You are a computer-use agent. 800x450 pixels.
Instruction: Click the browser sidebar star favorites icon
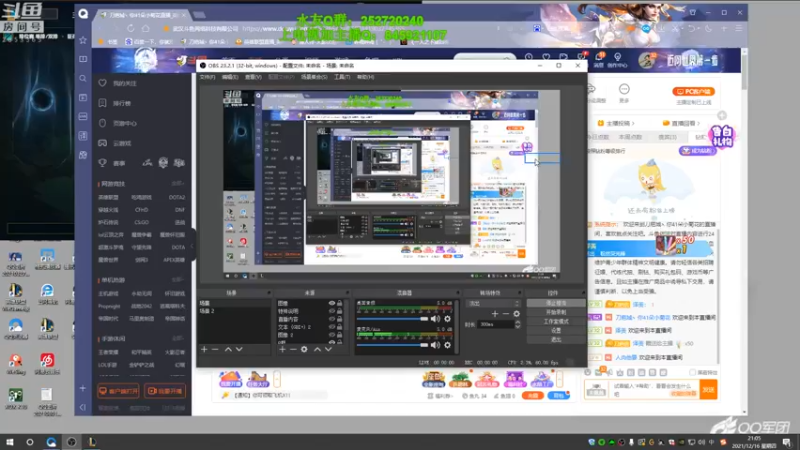click(x=83, y=40)
